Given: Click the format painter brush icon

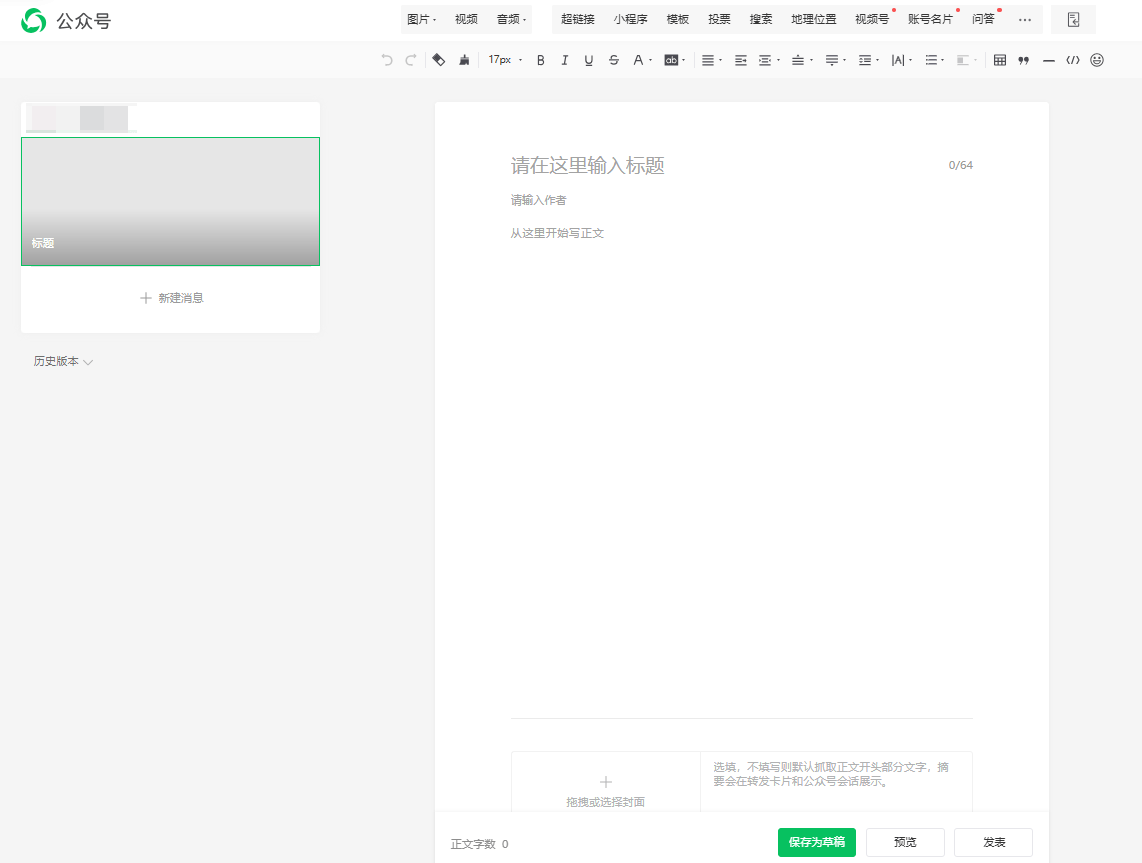Looking at the screenshot, I should [464, 60].
